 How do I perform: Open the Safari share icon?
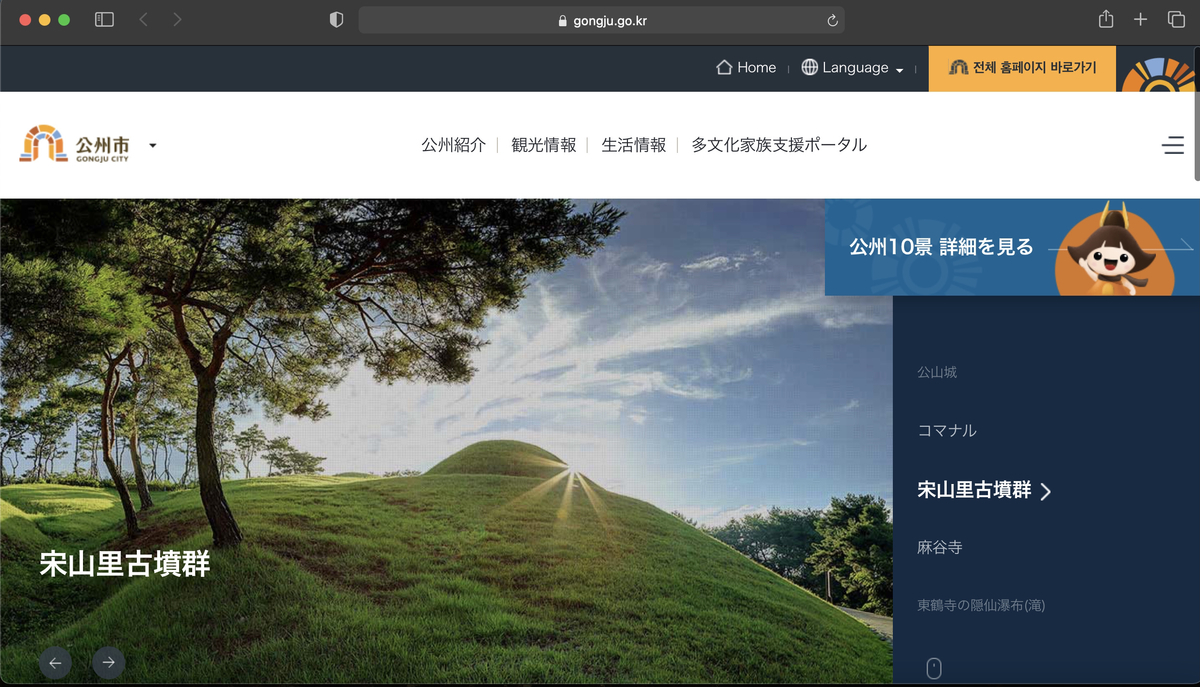[x=1106, y=19]
